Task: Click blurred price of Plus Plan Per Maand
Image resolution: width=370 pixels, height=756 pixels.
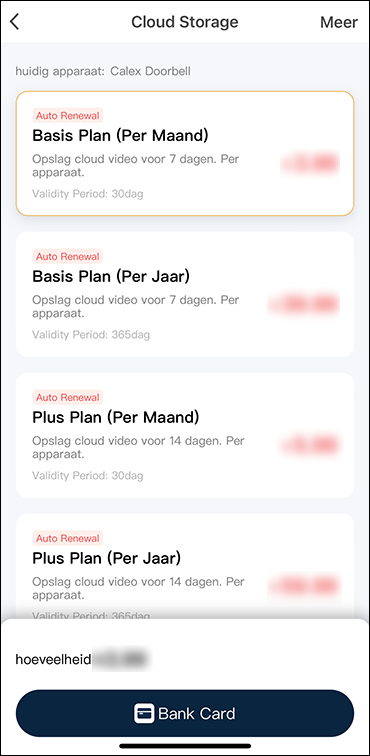Action: coord(310,445)
